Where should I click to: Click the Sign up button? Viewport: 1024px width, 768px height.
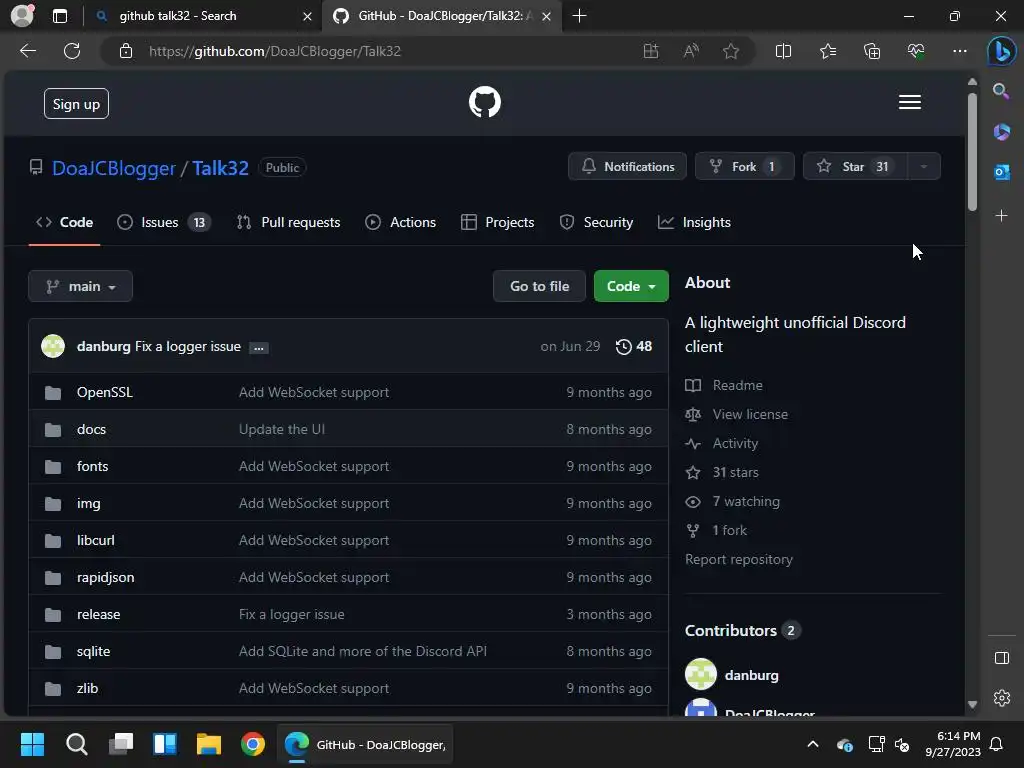click(76, 104)
